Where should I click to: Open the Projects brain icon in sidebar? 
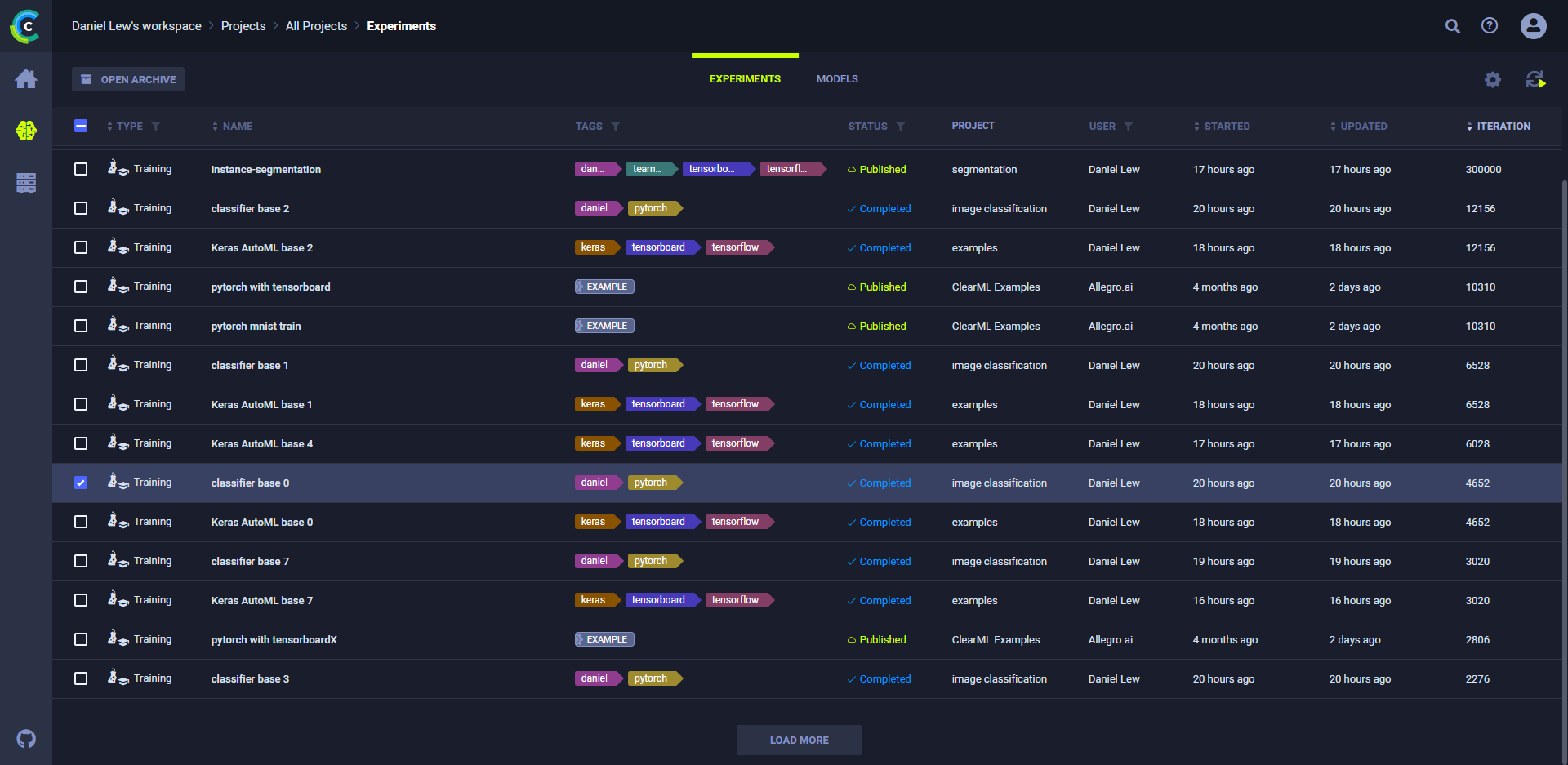point(26,131)
